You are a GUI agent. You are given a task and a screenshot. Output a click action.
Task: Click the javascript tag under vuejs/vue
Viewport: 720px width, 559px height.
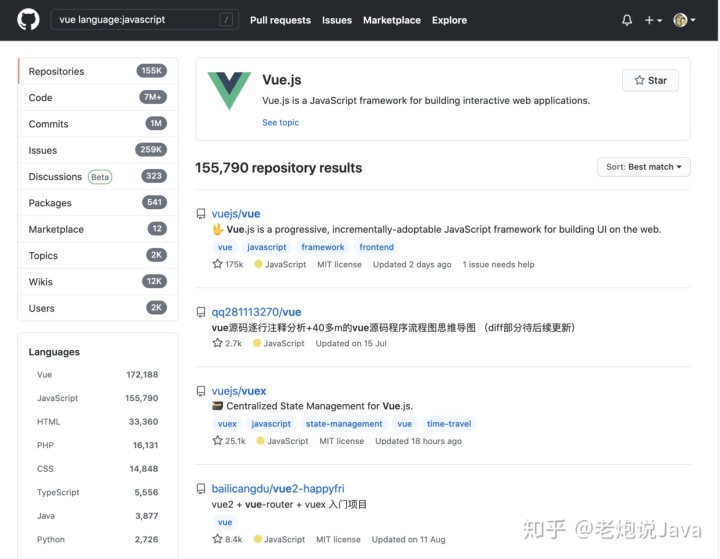(x=266, y=247)
